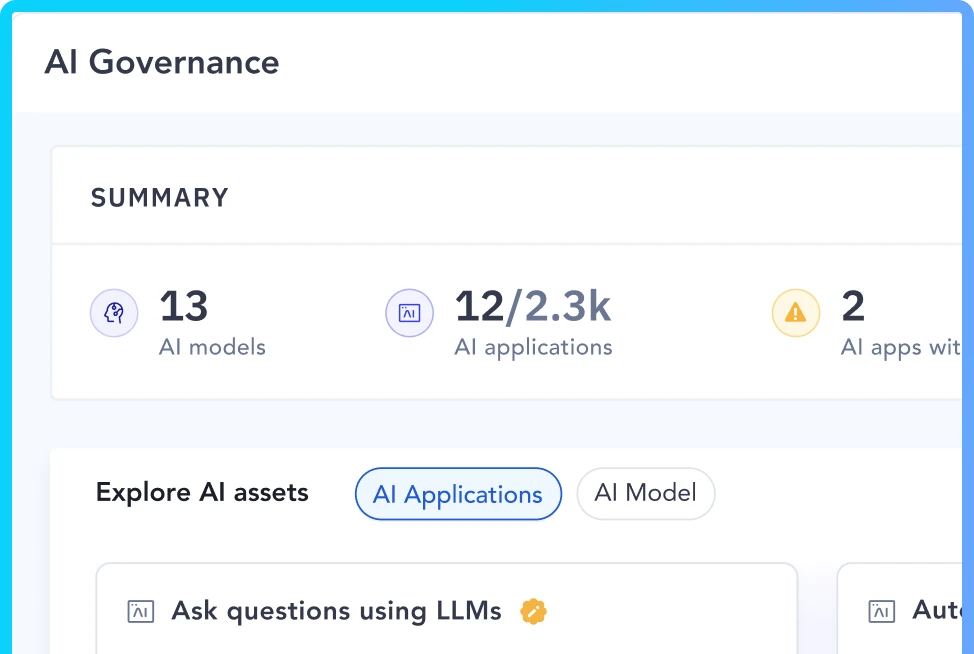The width and height of the screenshot is (974, 654).
Task: Switch to the AI Model tab
Action: [645, 493]
